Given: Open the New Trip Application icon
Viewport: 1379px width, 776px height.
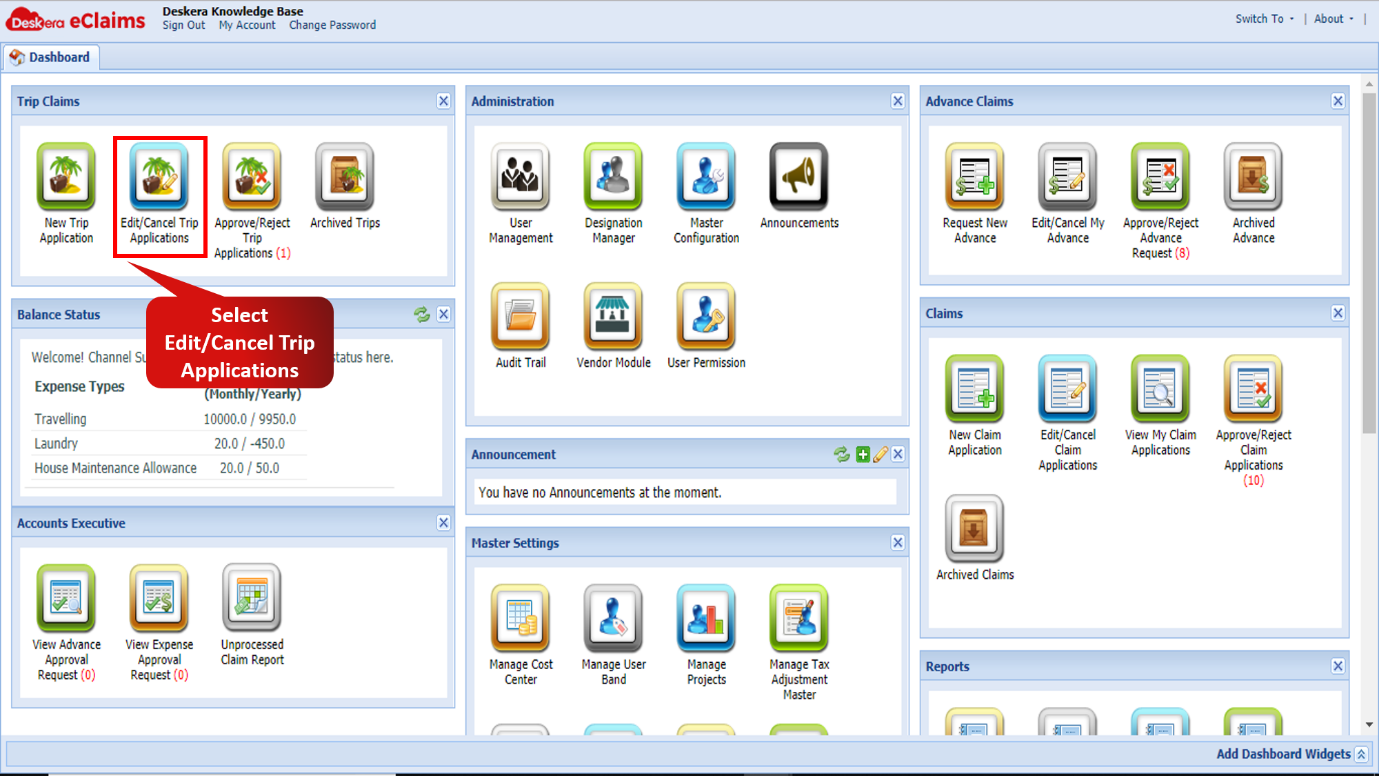Looking at the screenshot, I should [x=66, y=177].
